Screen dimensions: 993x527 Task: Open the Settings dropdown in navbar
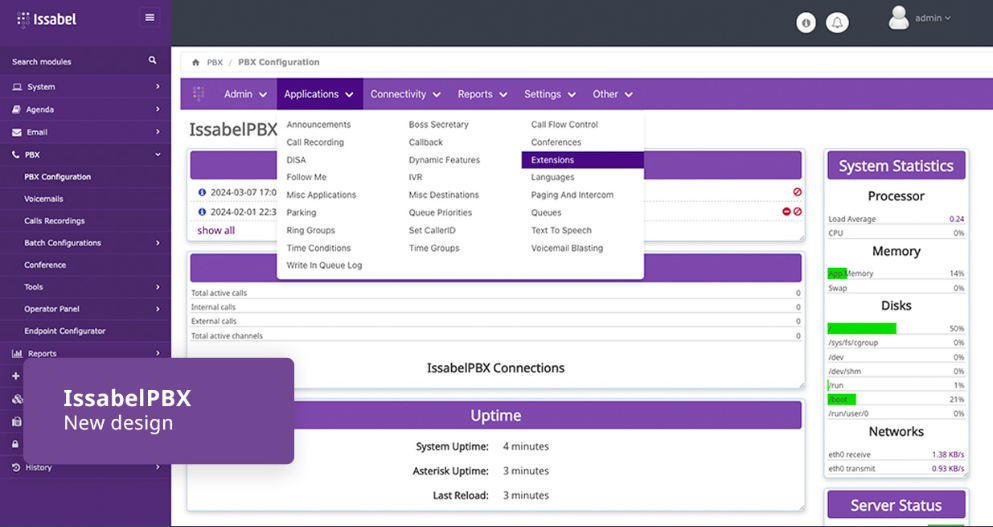point(549,94)
